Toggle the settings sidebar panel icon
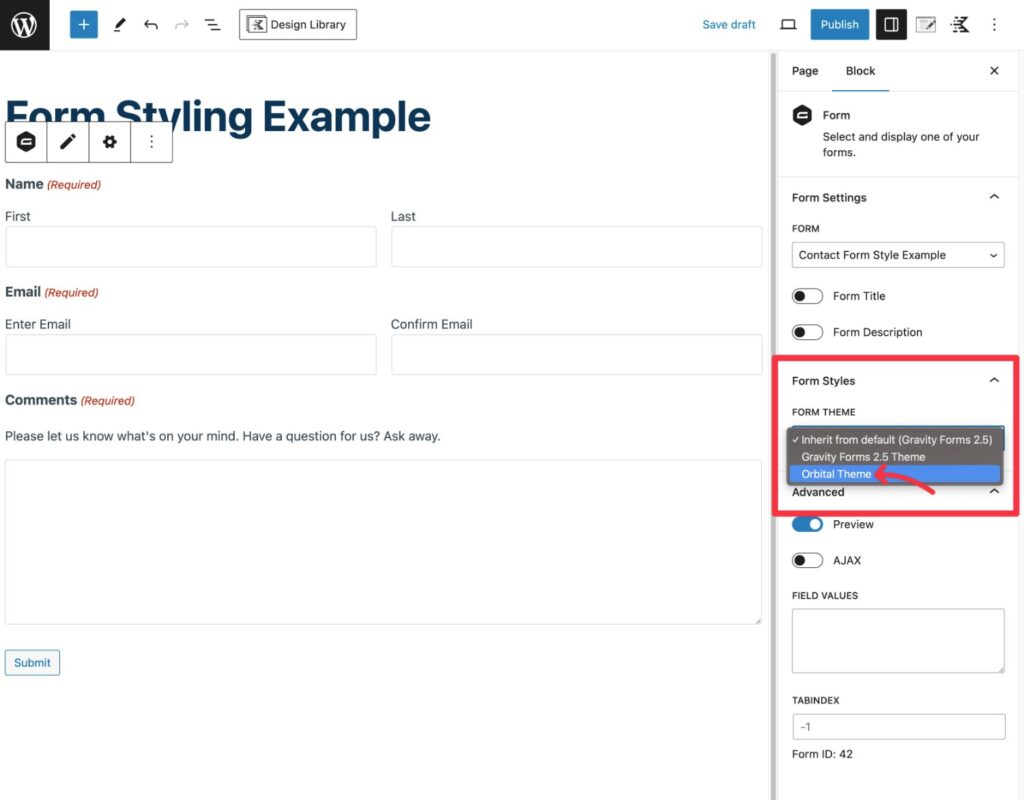The width and height of the screenshot is (1024, 800). pyautogui.click(x=891, y=24)
